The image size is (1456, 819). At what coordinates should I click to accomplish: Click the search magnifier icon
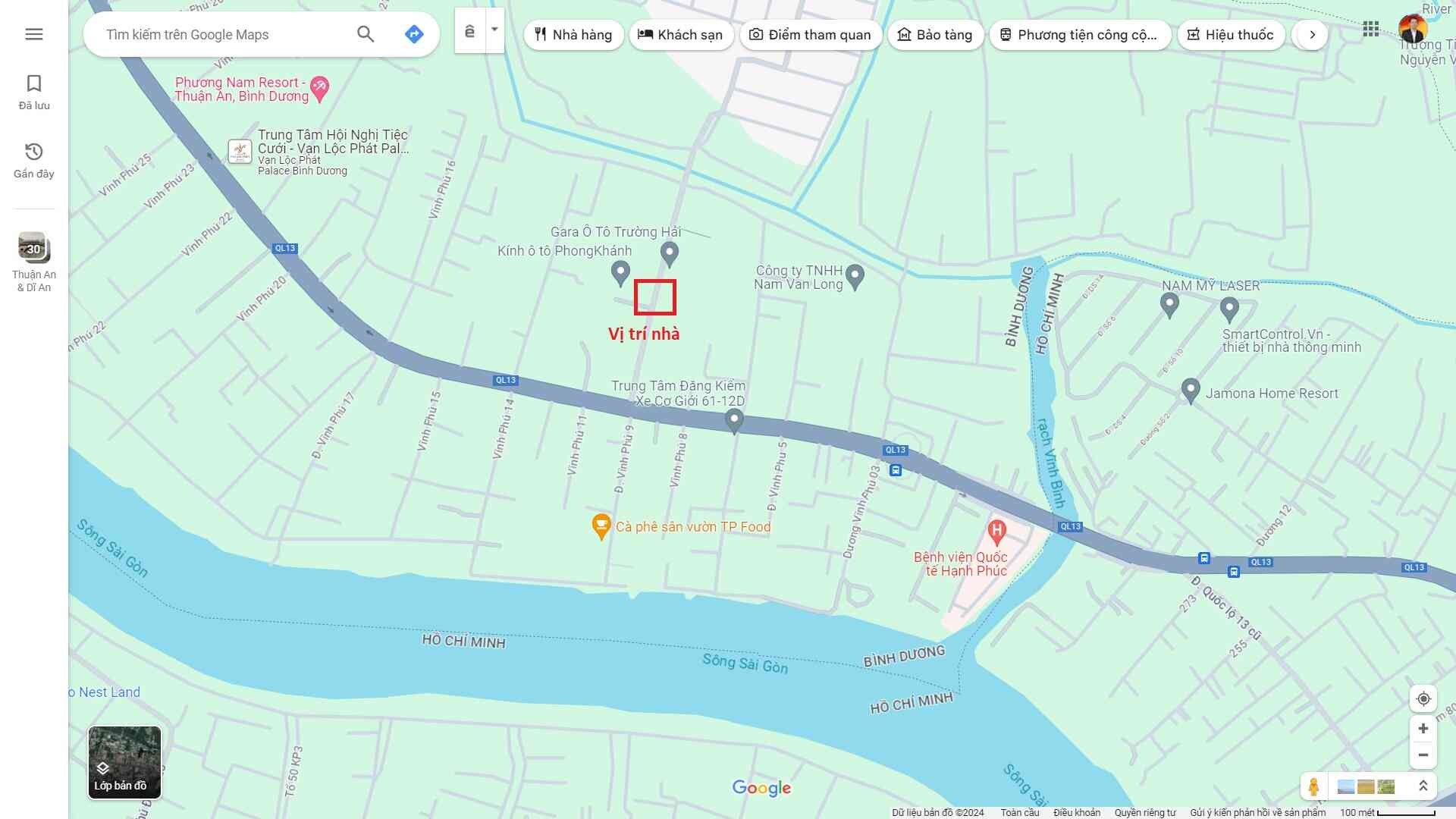coord(366,34)
